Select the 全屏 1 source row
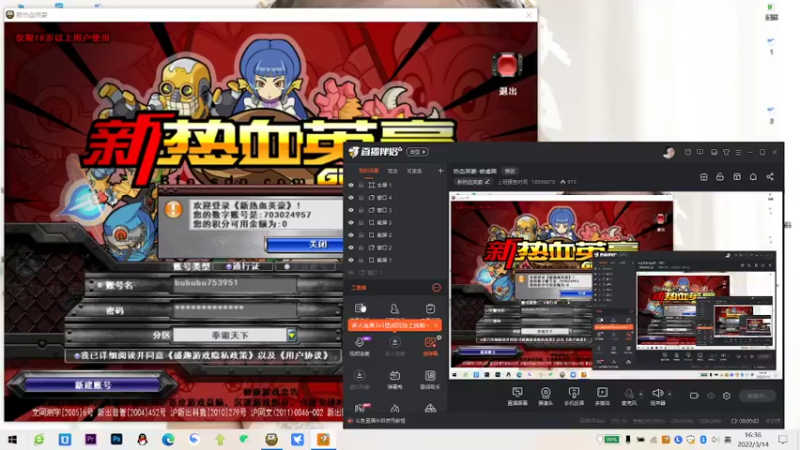The image size is (800, 450). click(395, 185)
